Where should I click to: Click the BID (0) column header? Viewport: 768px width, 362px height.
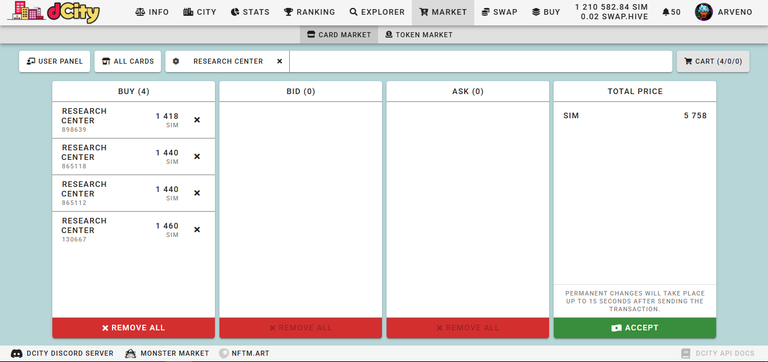[x=301, y=91]
